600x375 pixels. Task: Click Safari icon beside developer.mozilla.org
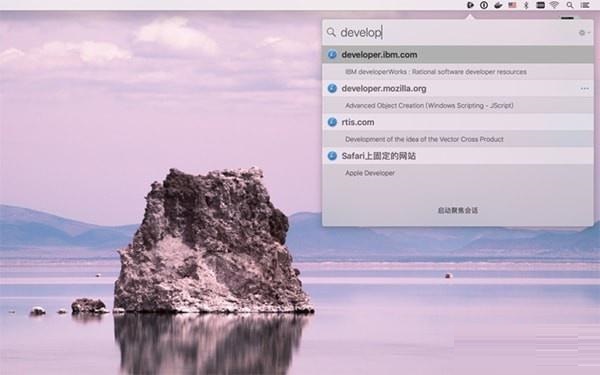[x=332, y=88]
